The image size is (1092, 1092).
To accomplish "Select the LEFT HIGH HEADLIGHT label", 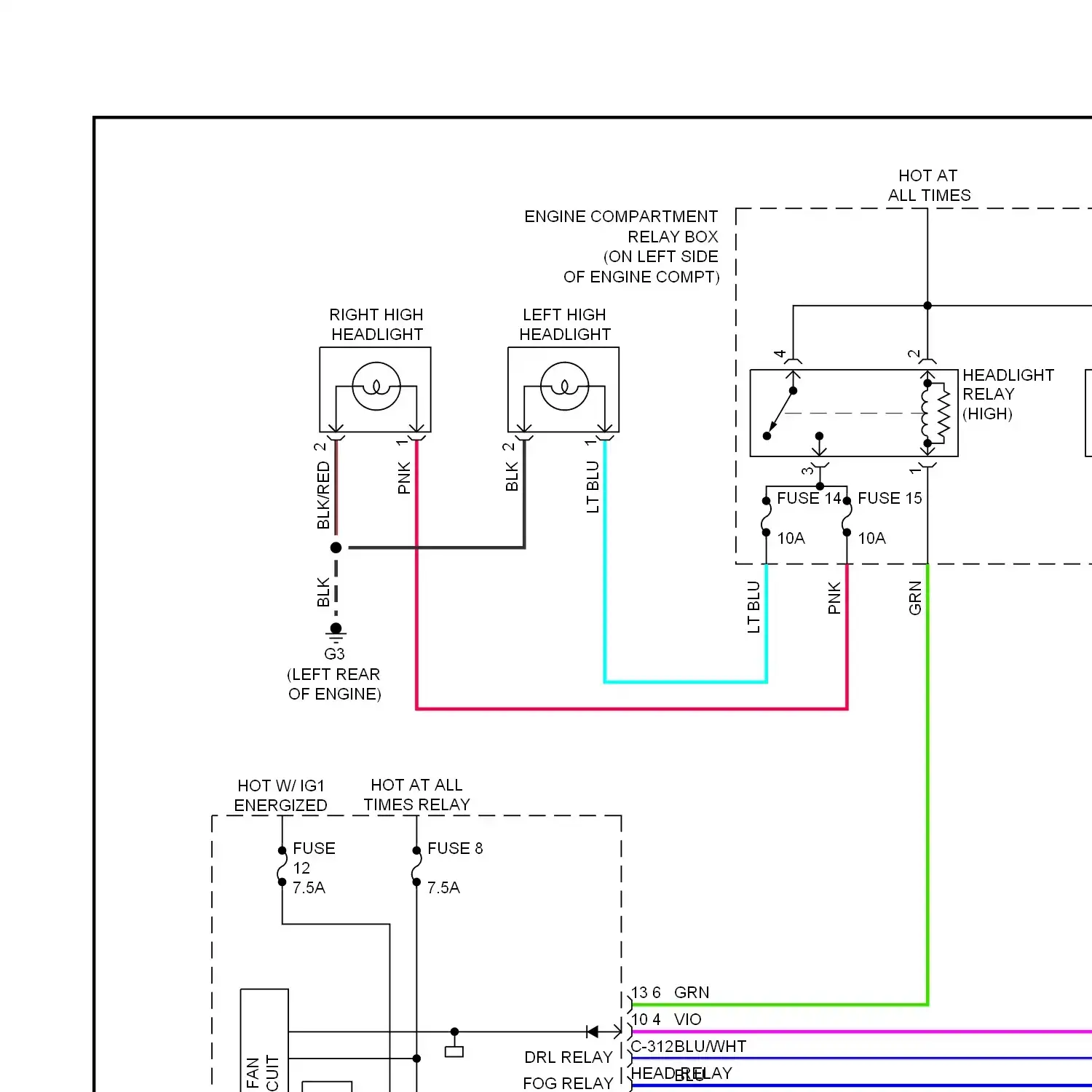I will (x=565, y=325).
